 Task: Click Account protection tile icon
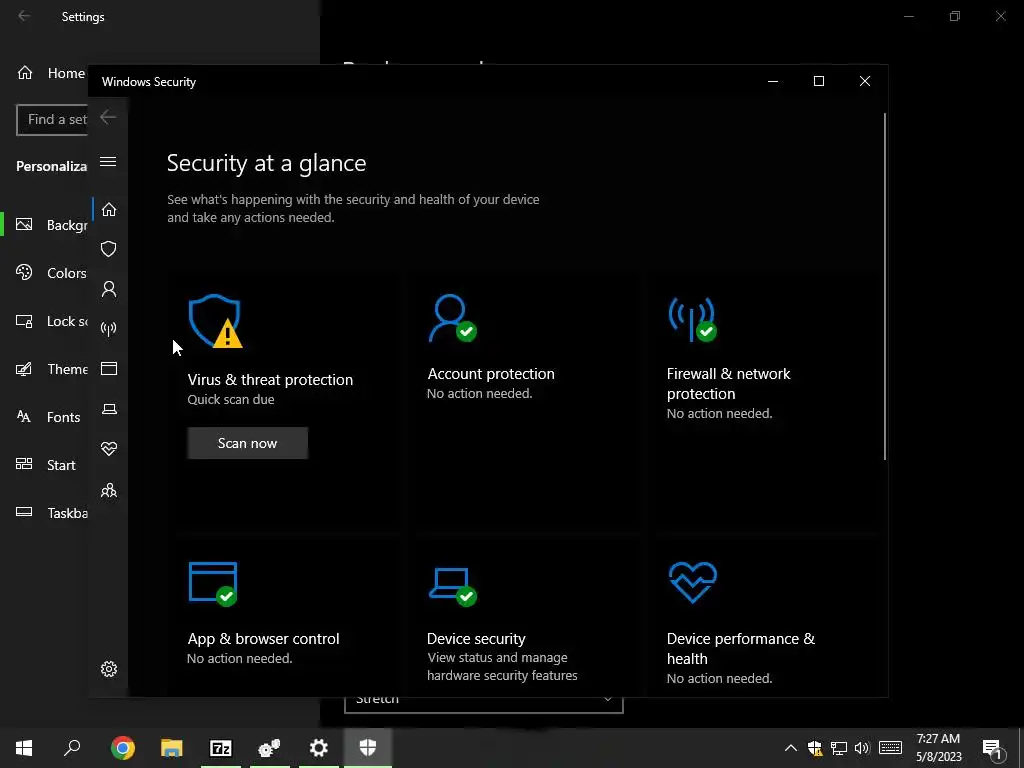coord(452,318)
